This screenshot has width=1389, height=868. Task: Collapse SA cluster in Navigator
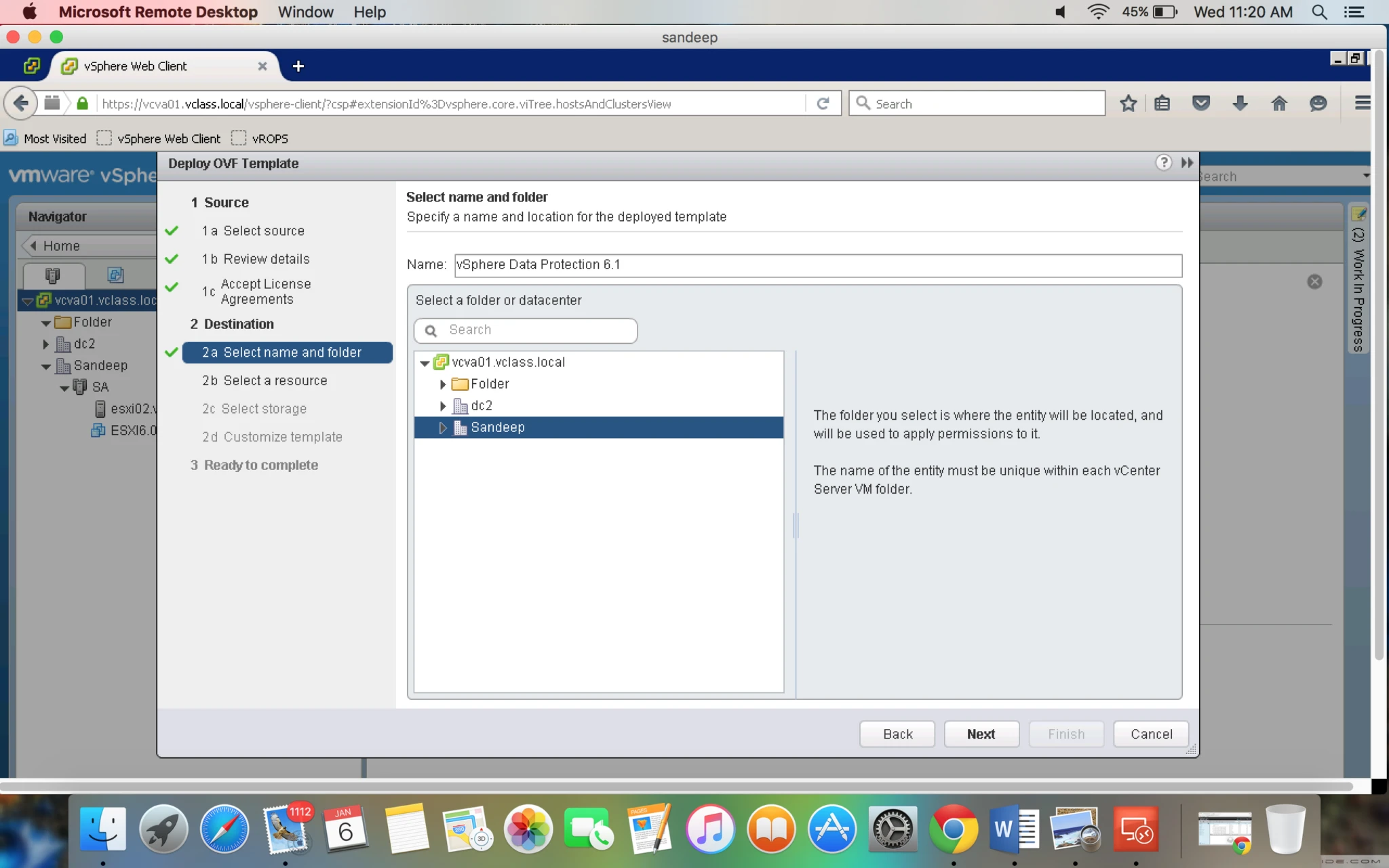click(64, 389)
